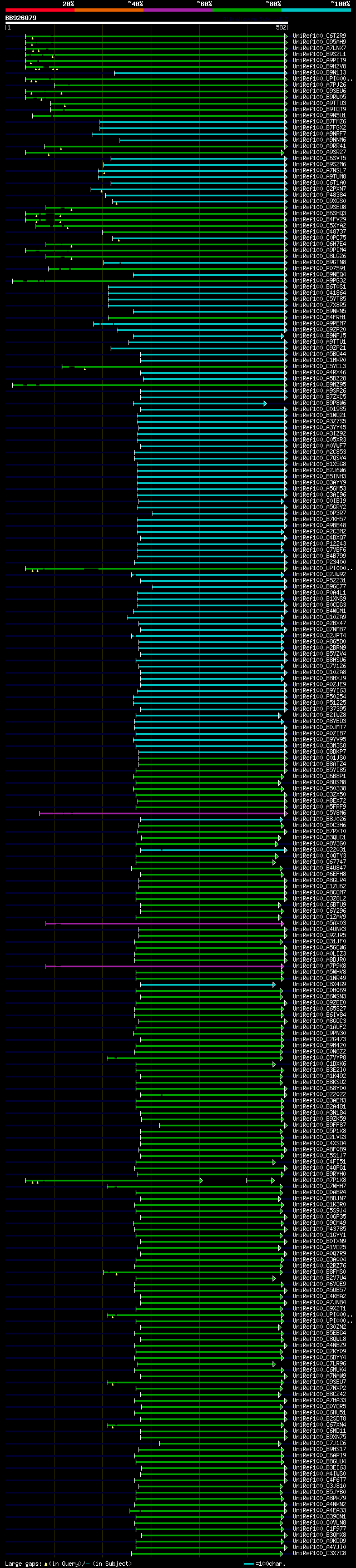Viewport: 356px width, 1568px height.
Task: Open hit UniRef100_A7HA33
Action: (319, 1401)
